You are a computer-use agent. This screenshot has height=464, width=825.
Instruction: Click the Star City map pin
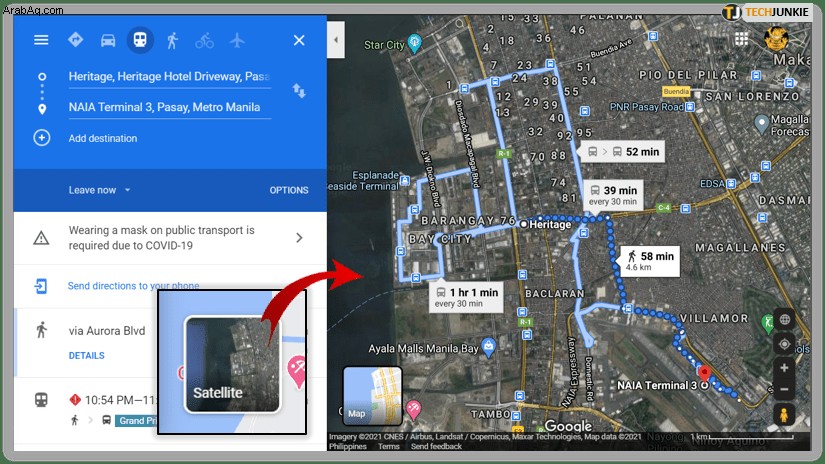[x=415, y=43]
